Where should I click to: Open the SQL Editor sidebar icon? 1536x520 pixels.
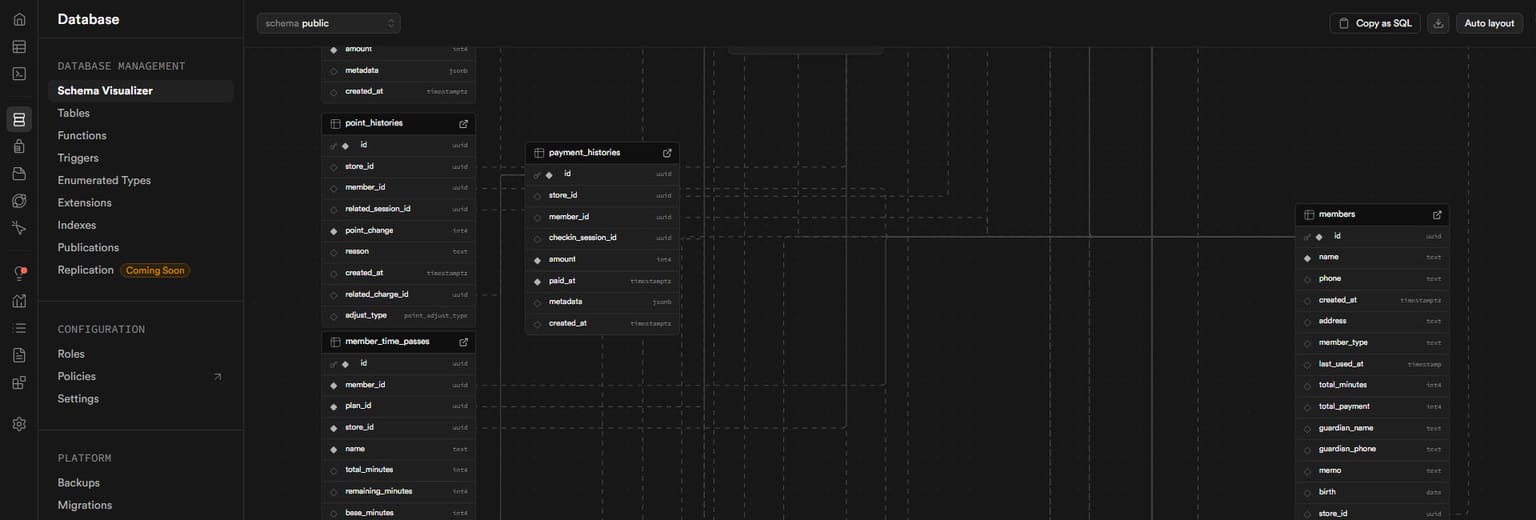(x=19, y=73)
